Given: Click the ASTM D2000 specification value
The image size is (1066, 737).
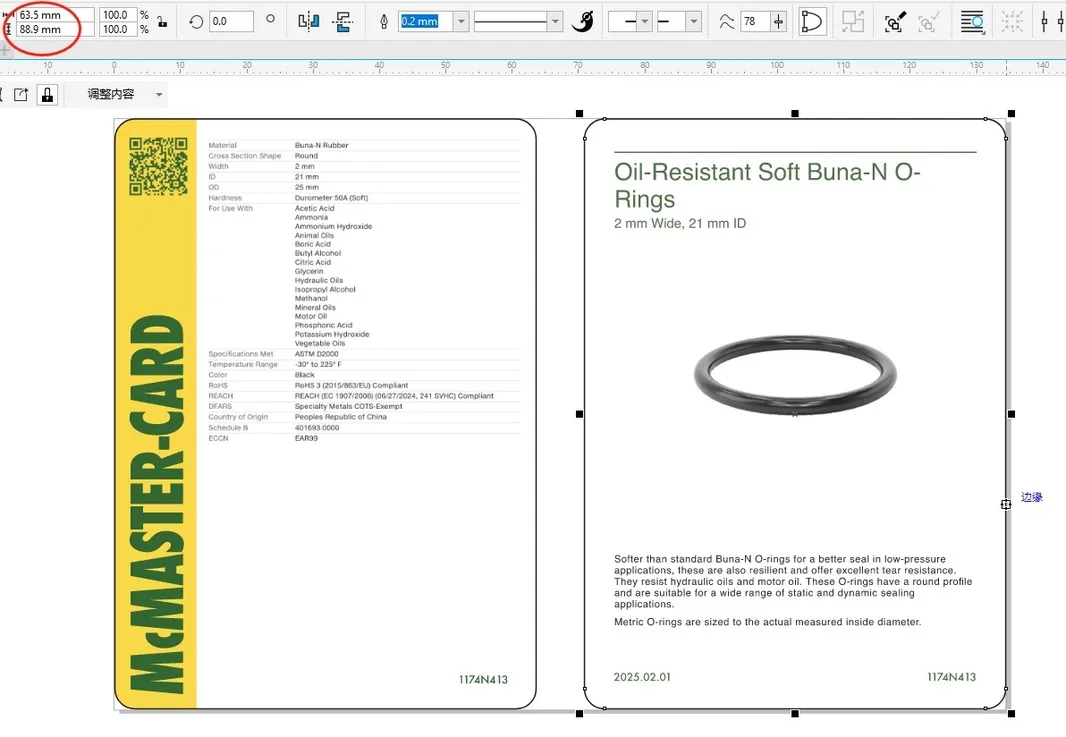Looking at the screenshot, I should (316, 354).
